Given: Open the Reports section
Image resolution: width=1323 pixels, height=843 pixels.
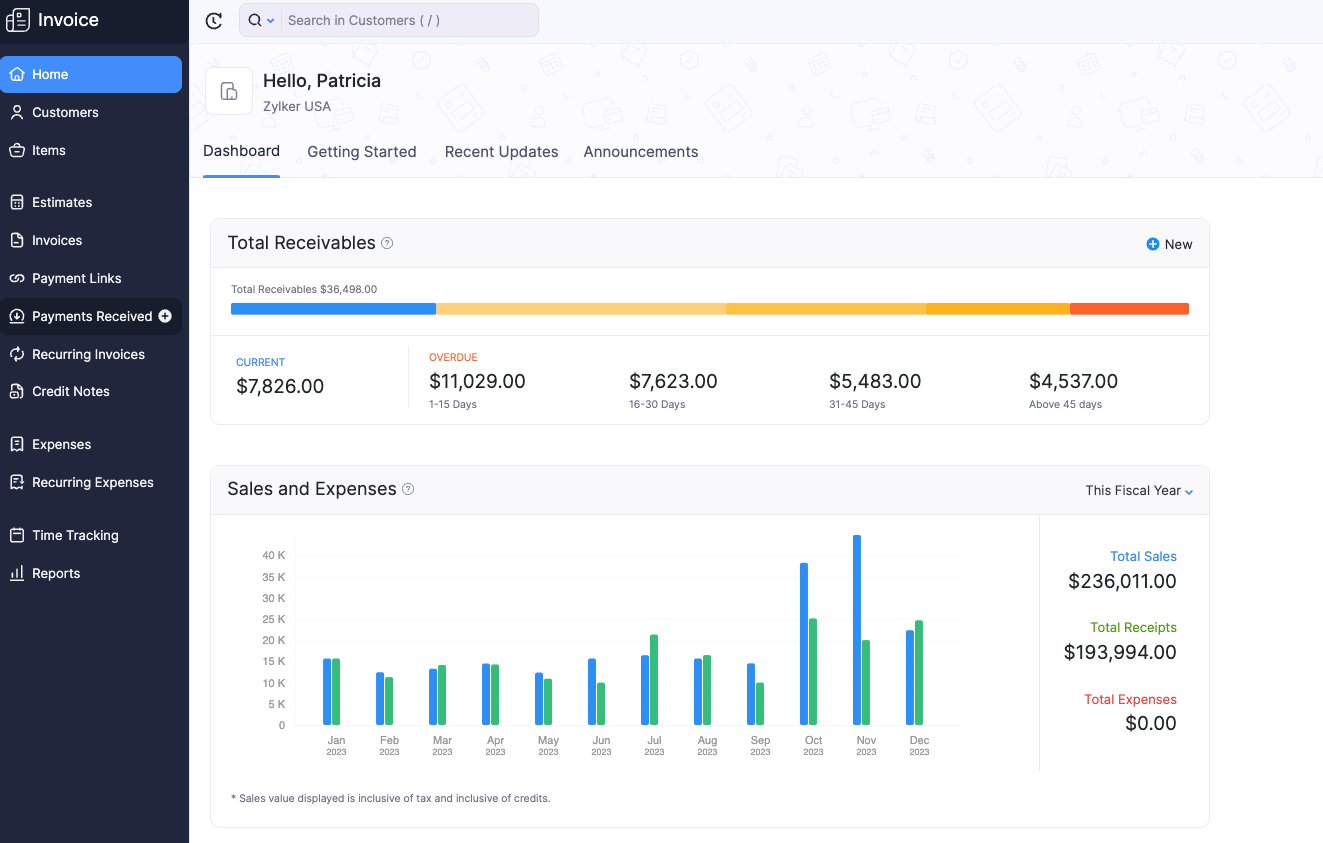Looking at the screenshot, I should coord(58,573).
